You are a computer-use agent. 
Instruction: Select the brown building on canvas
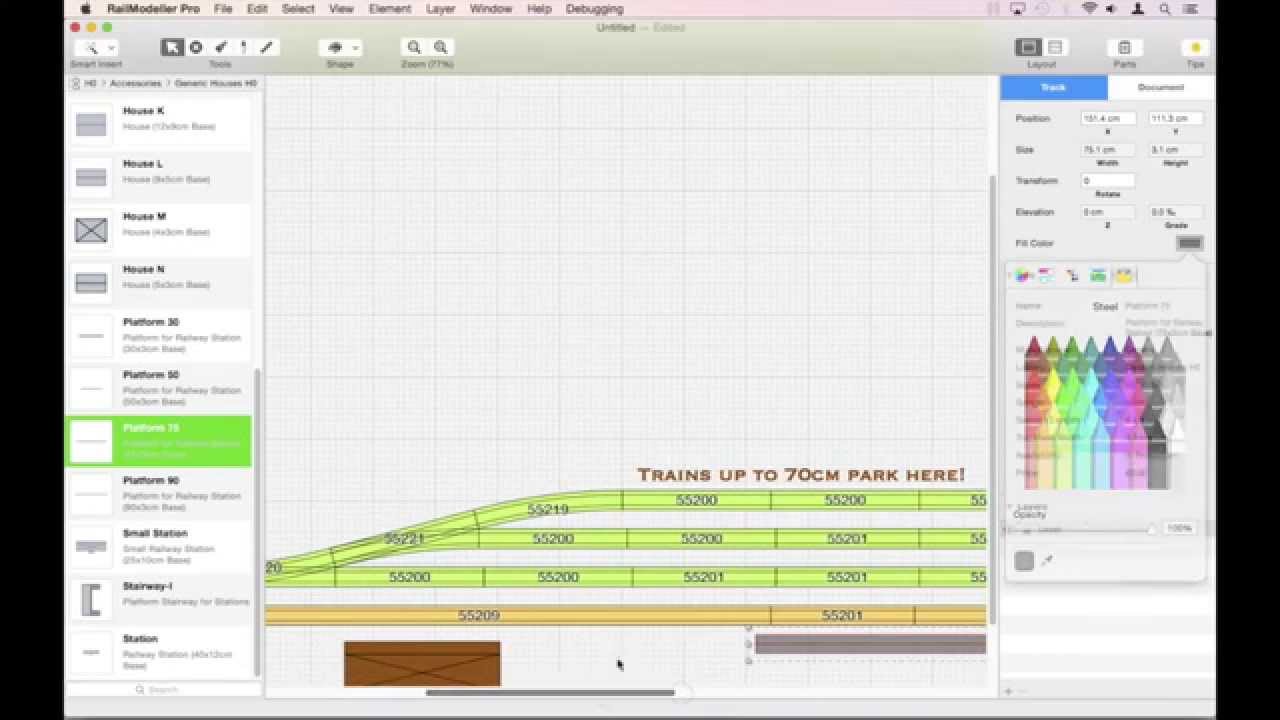[422, 664]
